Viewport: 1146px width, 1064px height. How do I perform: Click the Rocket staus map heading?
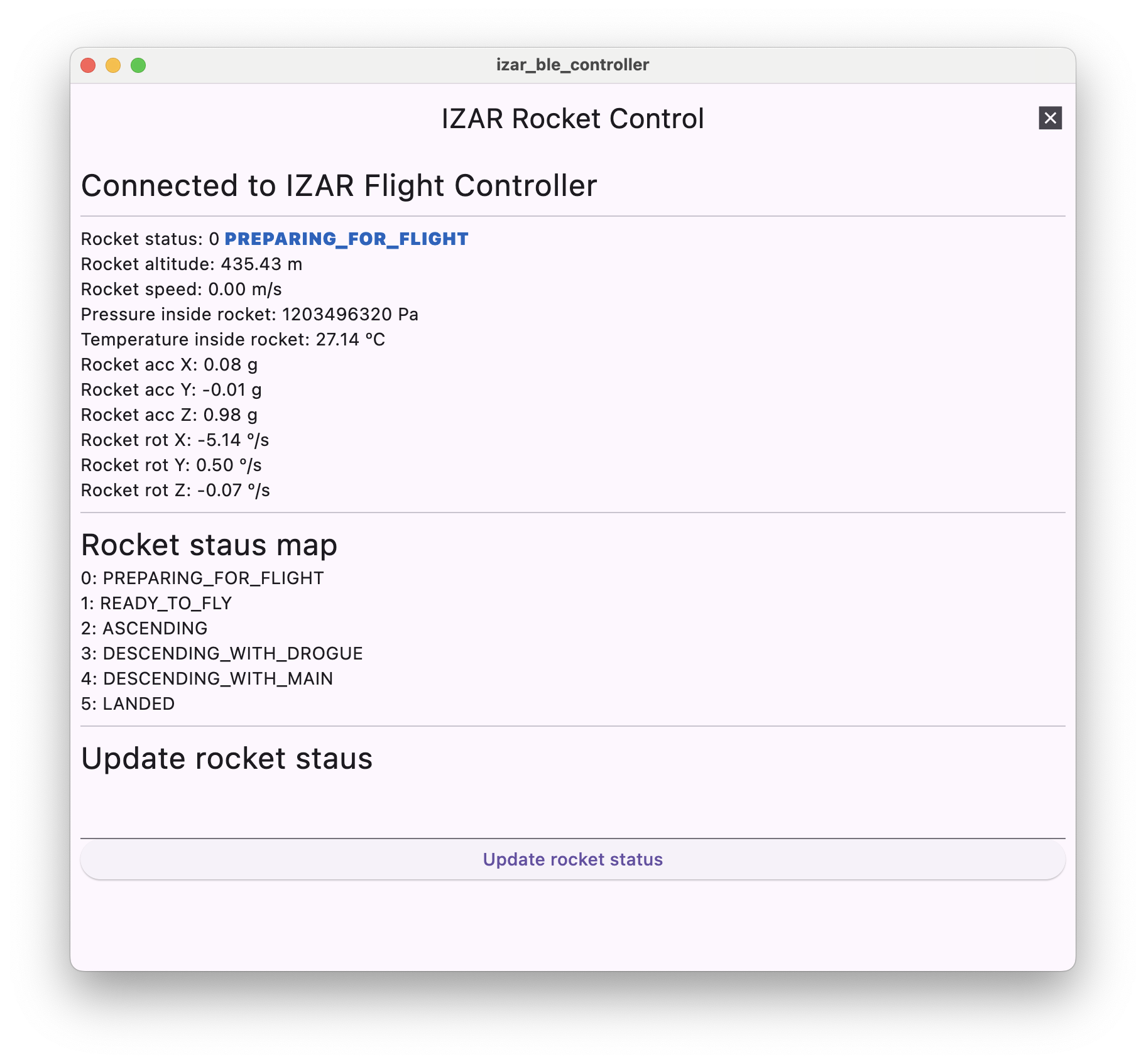coord(209,545)
